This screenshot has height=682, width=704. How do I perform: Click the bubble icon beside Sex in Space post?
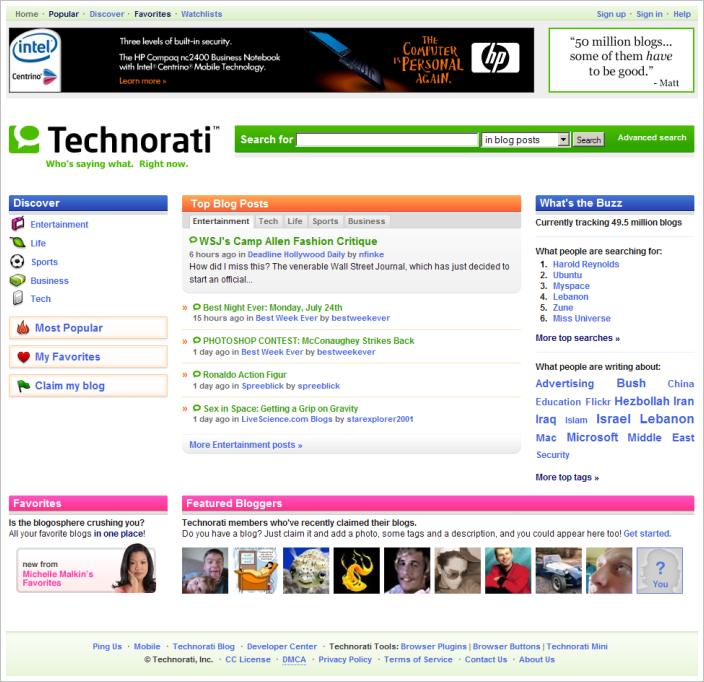[197, 408]
